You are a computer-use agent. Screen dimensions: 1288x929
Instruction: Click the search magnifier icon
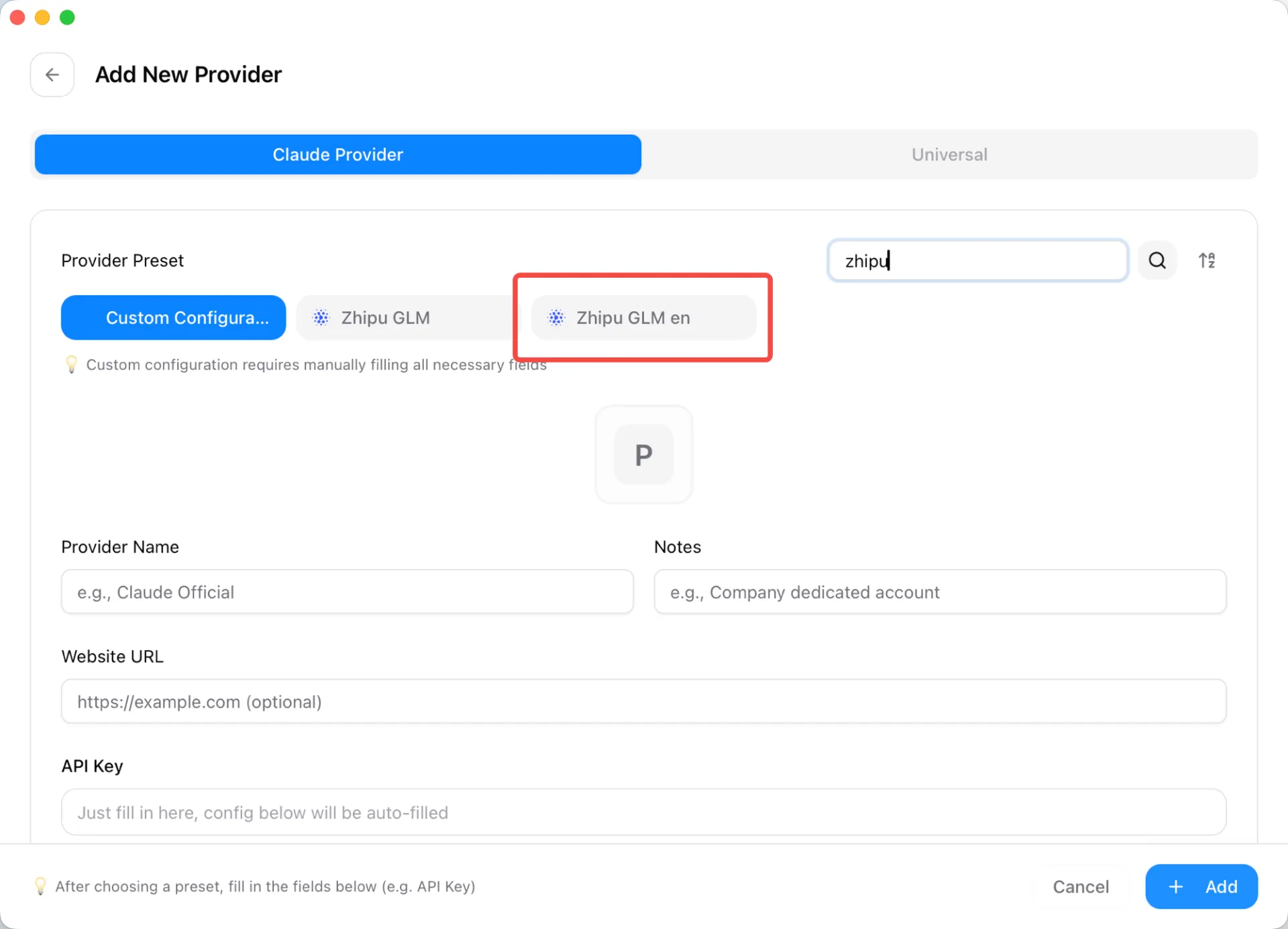[x=1157, y=260]
